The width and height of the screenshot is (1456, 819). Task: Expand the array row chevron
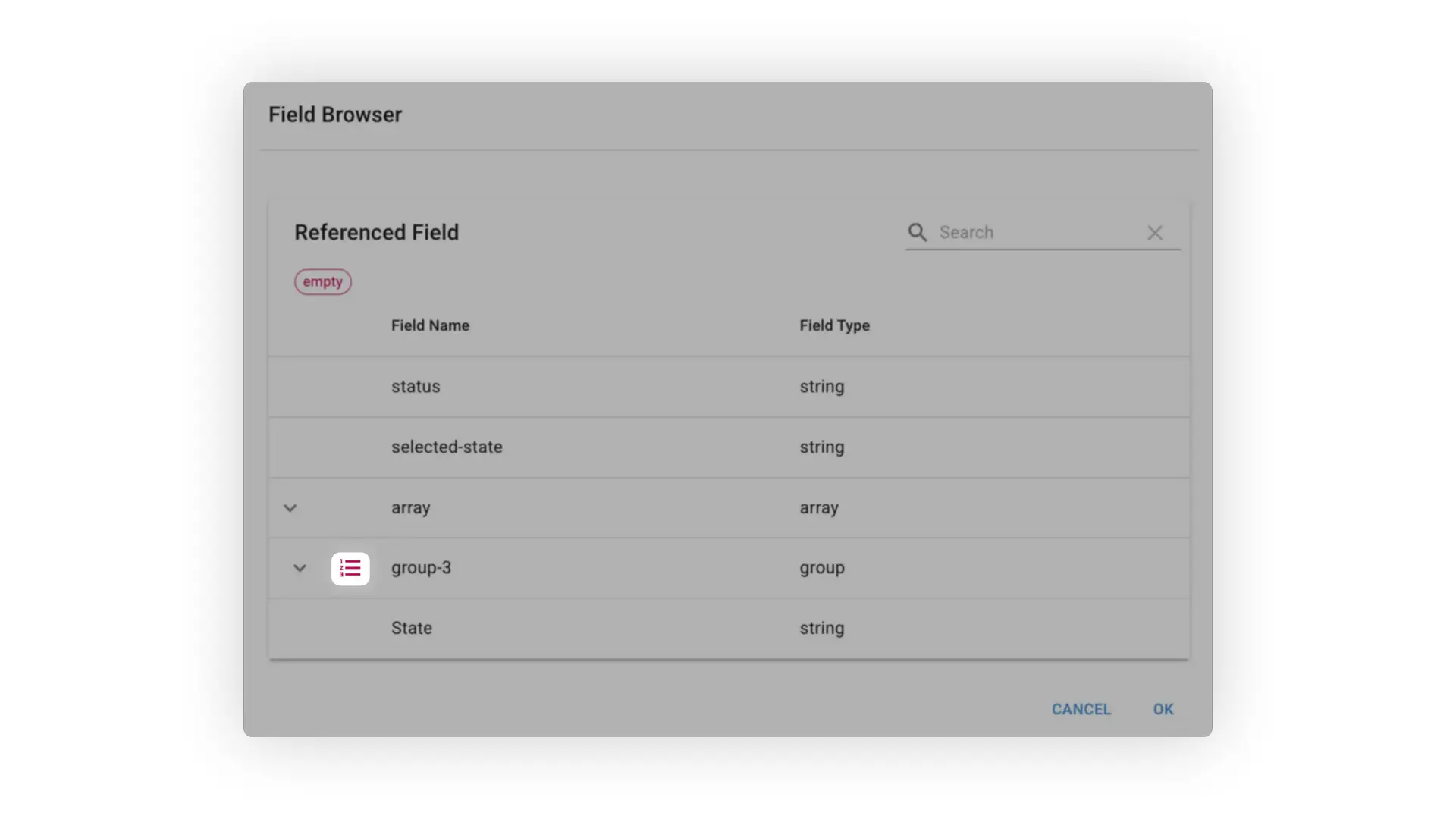coord(290,508)
